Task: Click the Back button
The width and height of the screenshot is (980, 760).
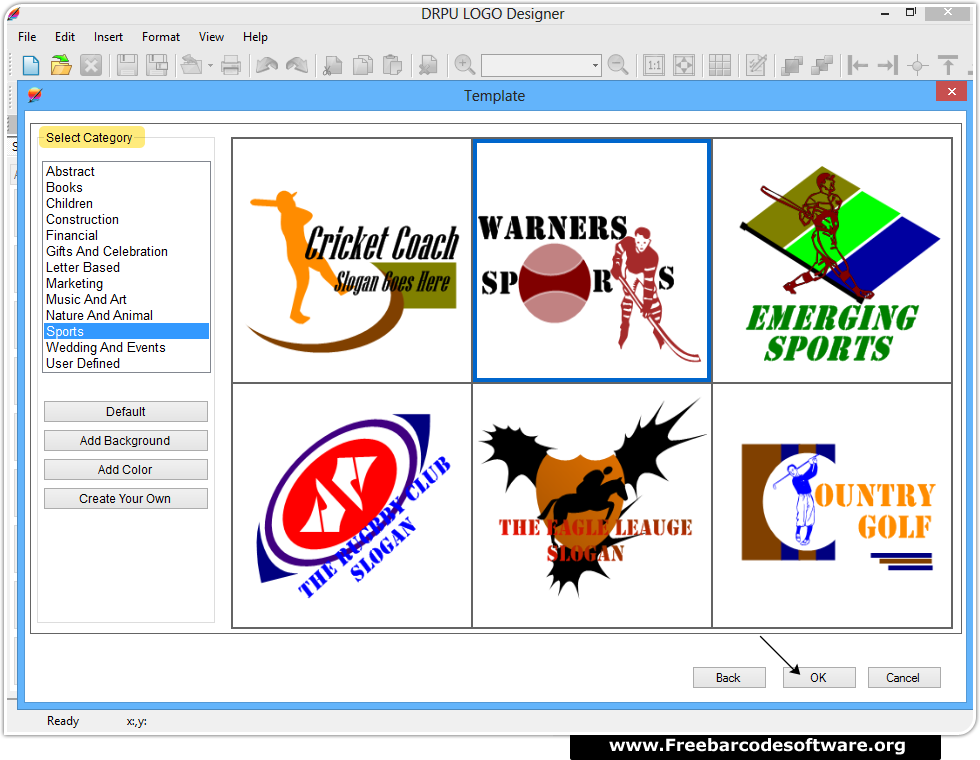Action: [x=729, y=678]
